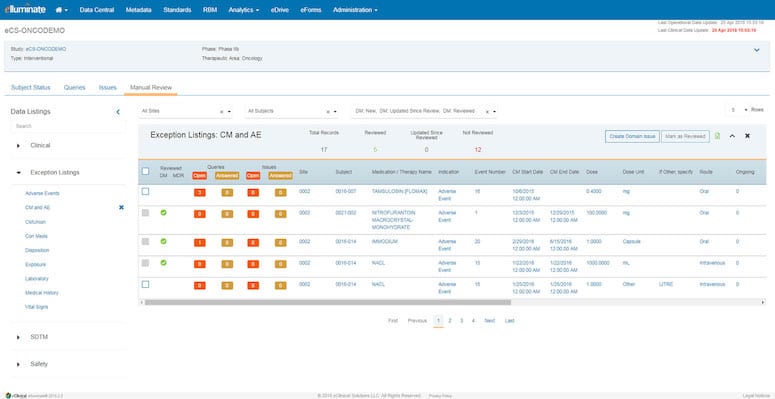Collapse the listing panel with the up caret
Viewport: 775px width, 399px height.
click(x=732, y=136)
